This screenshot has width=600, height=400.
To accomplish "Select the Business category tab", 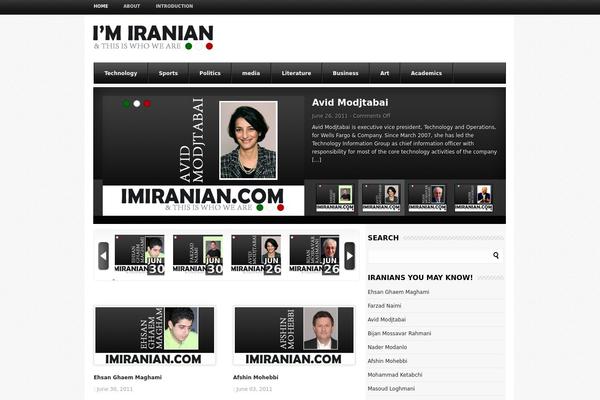I will [345, 73].
